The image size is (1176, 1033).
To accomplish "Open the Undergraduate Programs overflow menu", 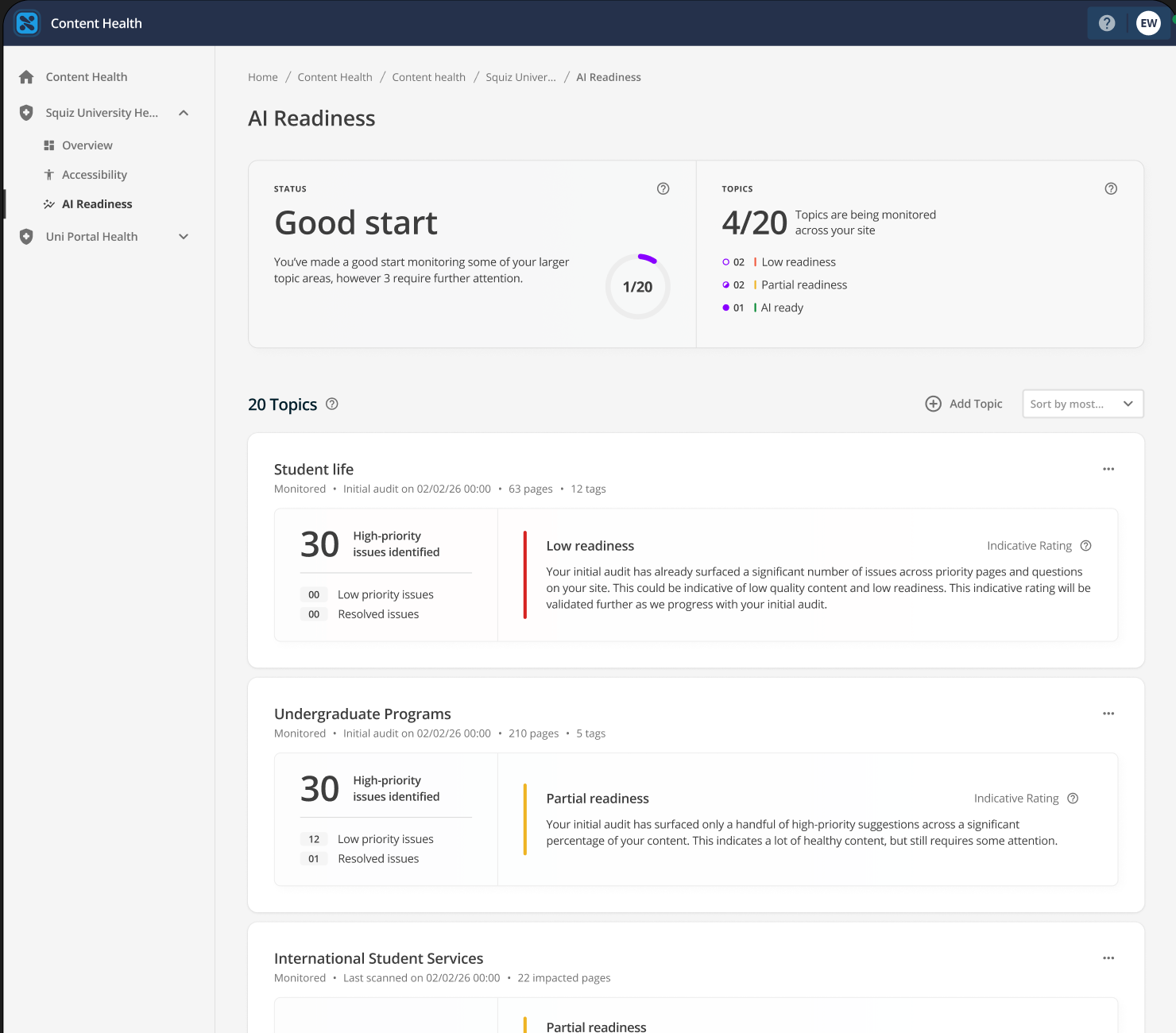I will point(1108,714).
